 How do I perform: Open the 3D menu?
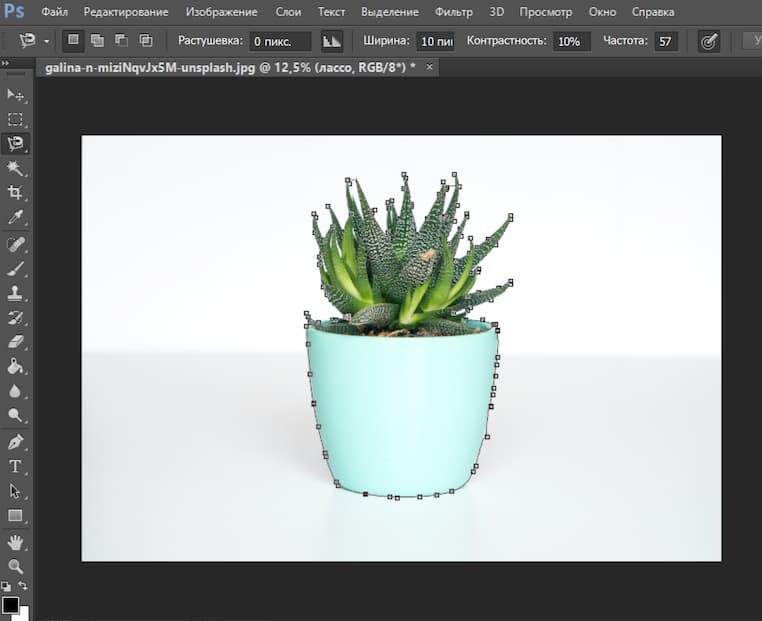496,12
